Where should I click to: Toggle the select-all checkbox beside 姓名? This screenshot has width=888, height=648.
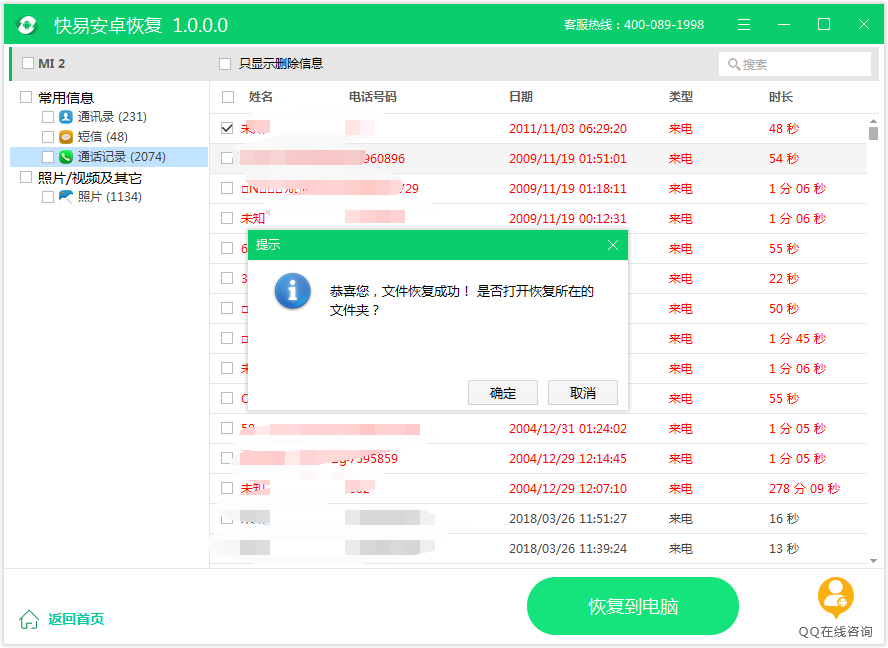click(228, 97)
